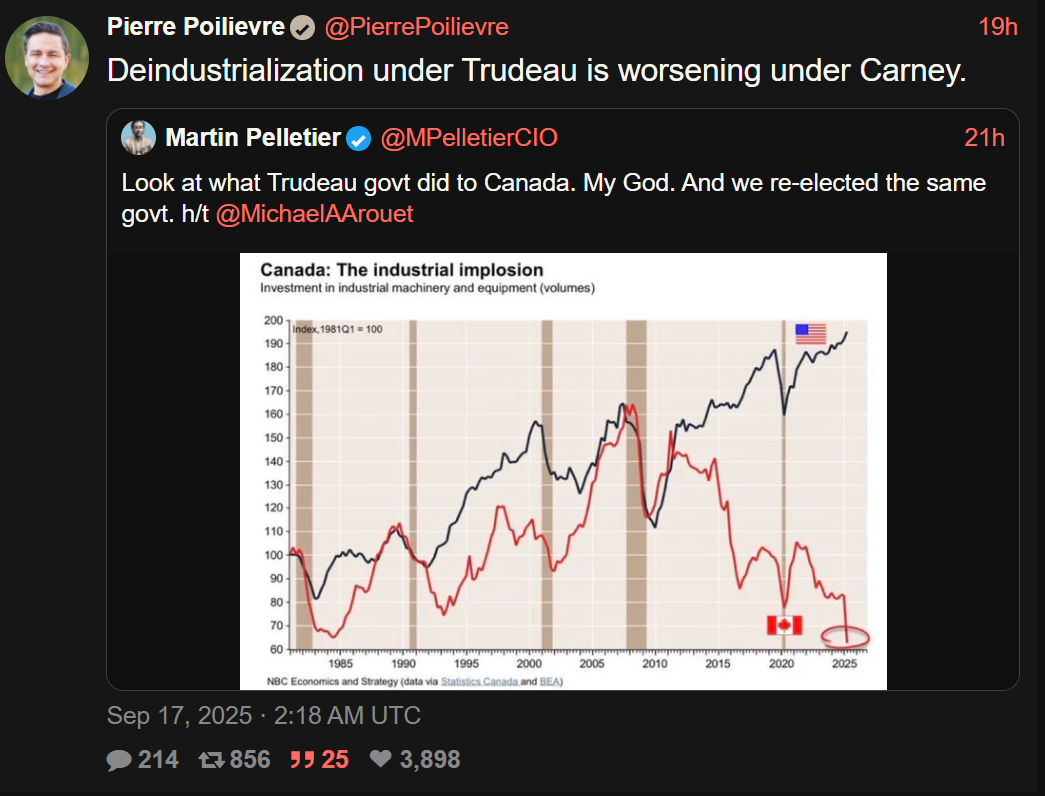Open the 19h timestamp of the post

point(997,27)
